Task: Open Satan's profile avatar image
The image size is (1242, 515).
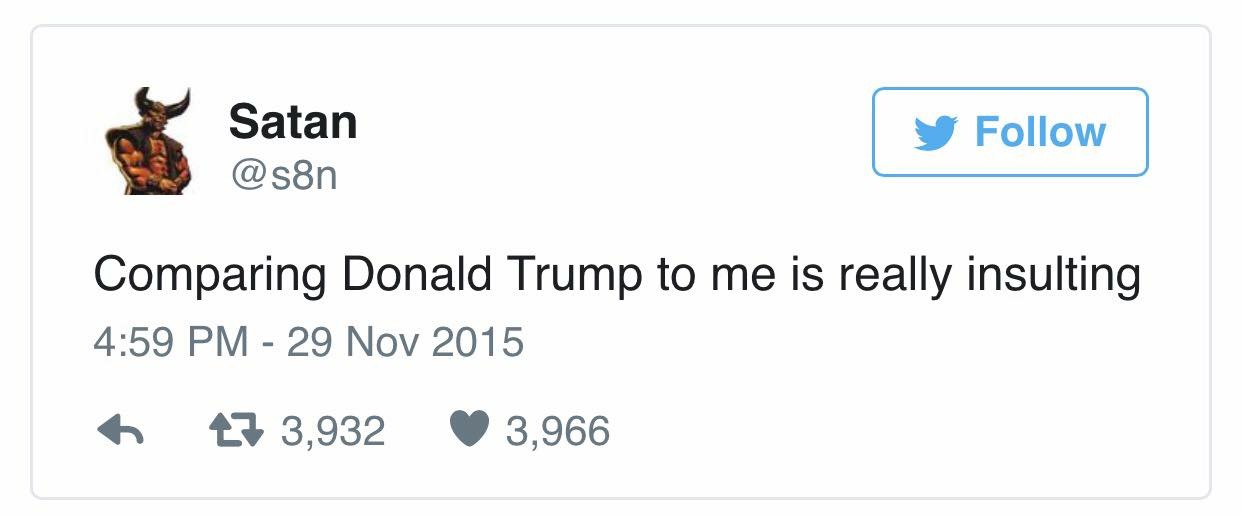Action: [149, 141]
